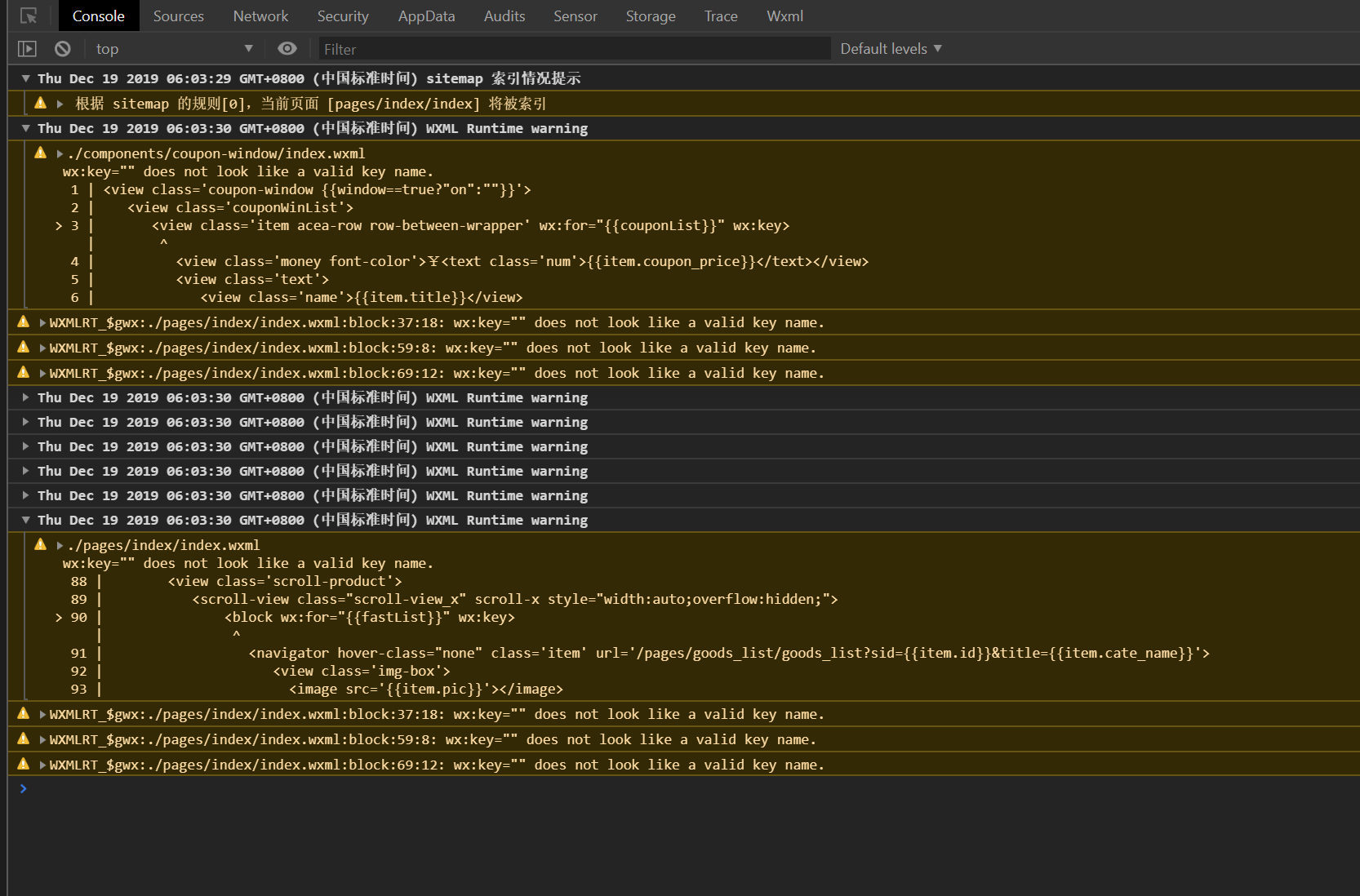Collapse the sitemap 索引情况提示 log group
This screenshot has height=896, width=1360.
pyautogui.click(x=26, y=78)
